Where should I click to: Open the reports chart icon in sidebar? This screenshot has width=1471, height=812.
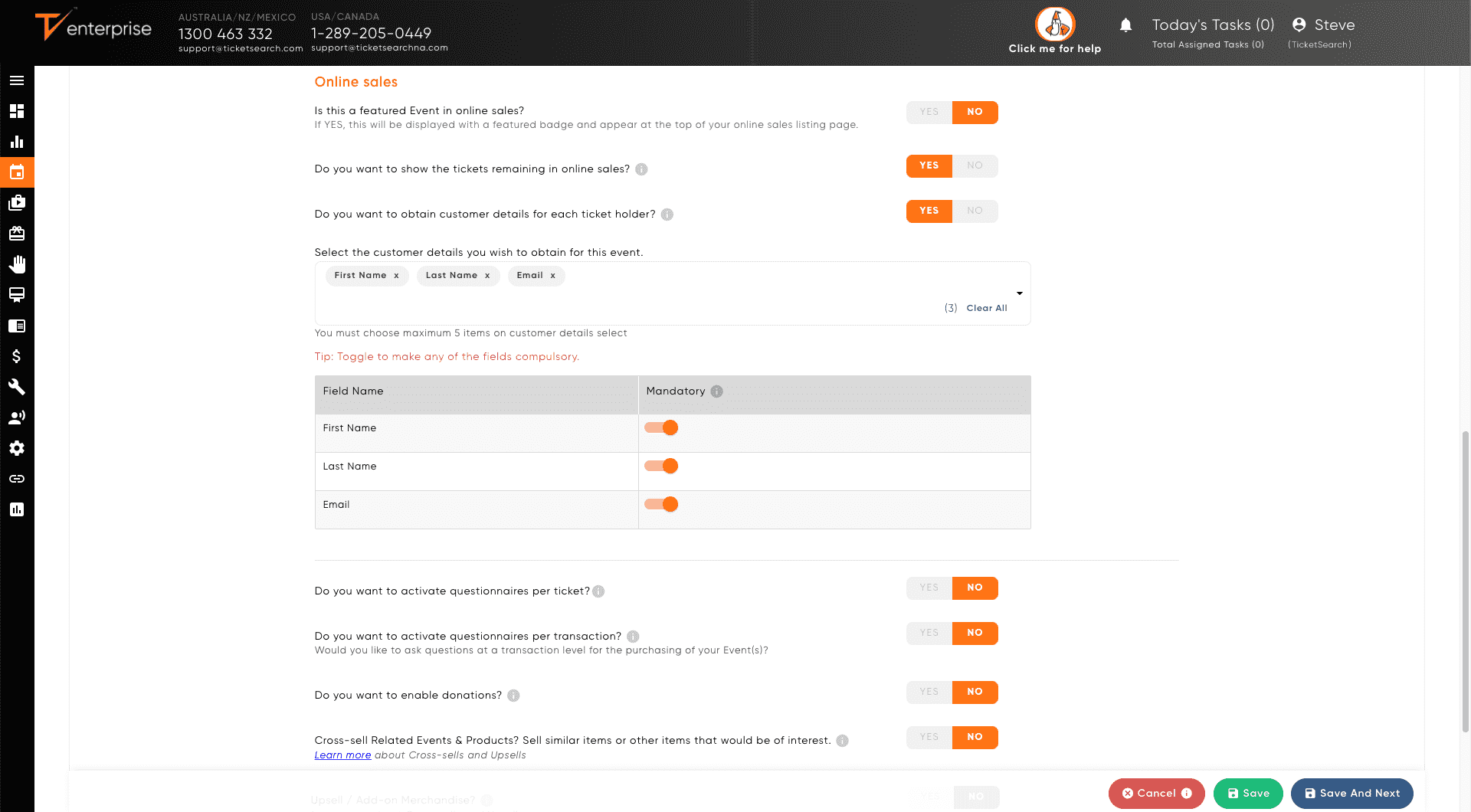(17, 509)
